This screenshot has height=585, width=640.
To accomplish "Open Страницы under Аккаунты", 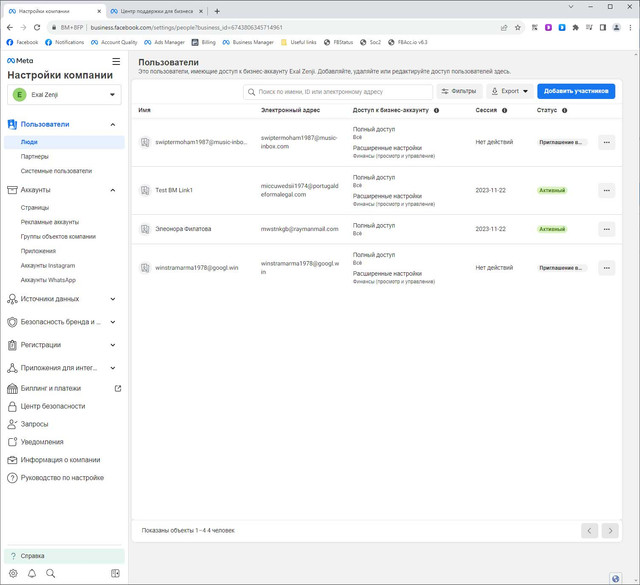I will pyautogui.click(x=35, y=208).
